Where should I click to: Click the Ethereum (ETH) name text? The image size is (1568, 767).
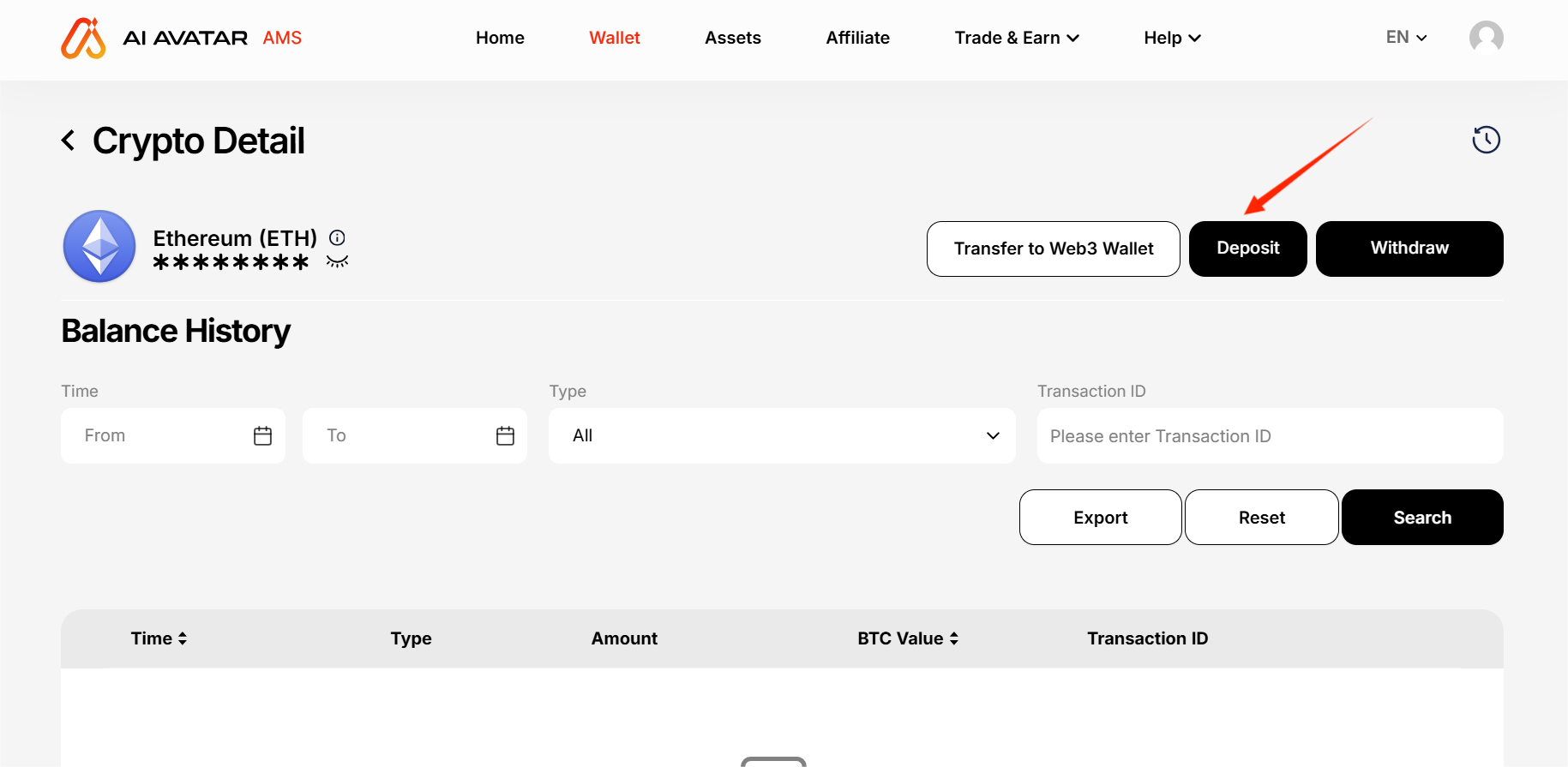pos(235,237)
